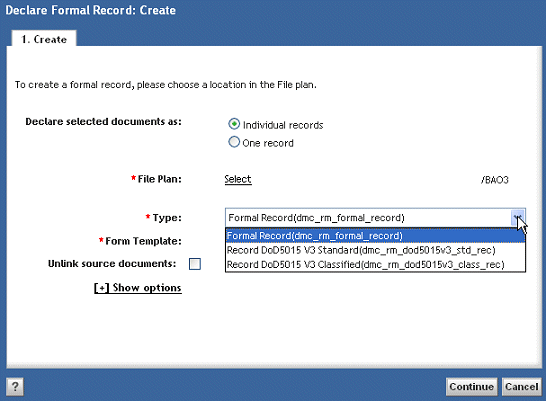
Task: Click the Cancel button
Action: pos(522,387)
